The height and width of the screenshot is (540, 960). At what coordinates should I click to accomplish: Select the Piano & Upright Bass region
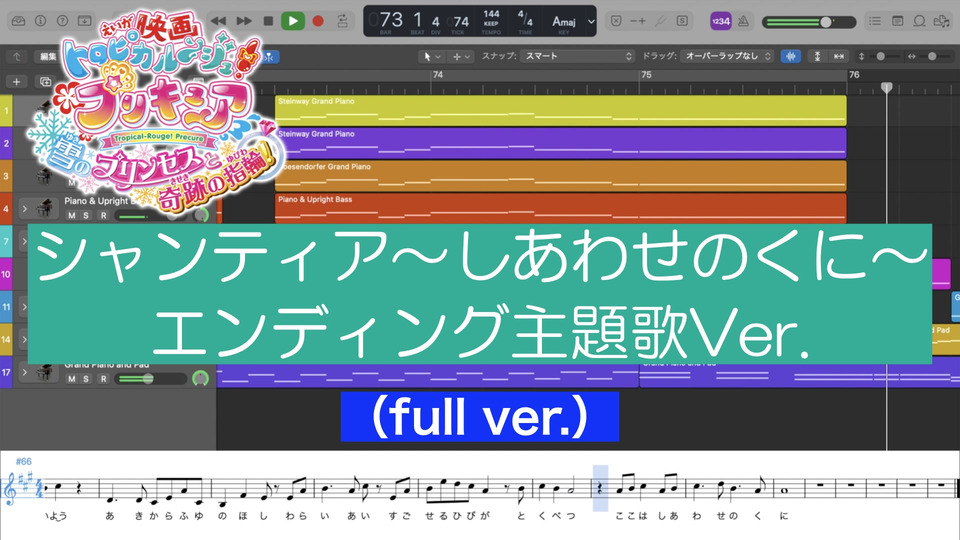point(561,208)
